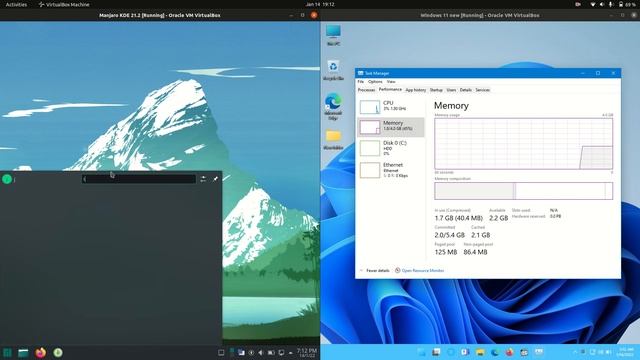The height and width of the screenshot is (360, 640).
Task: Switch to the Startup tab
Action: [x=436, y=90]
